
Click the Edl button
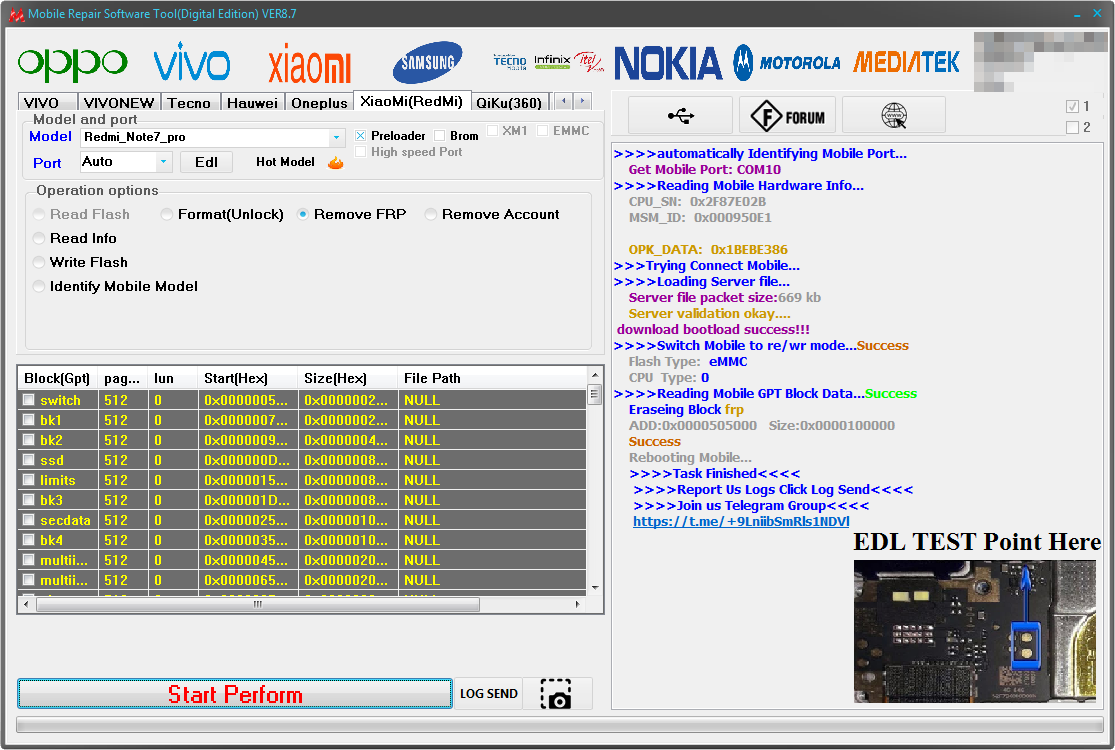click(x=206, y=162)
